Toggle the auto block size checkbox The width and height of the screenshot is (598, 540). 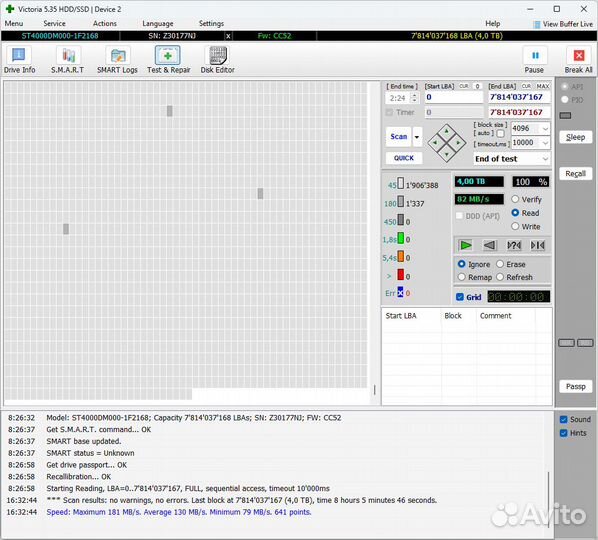point(500,133)
